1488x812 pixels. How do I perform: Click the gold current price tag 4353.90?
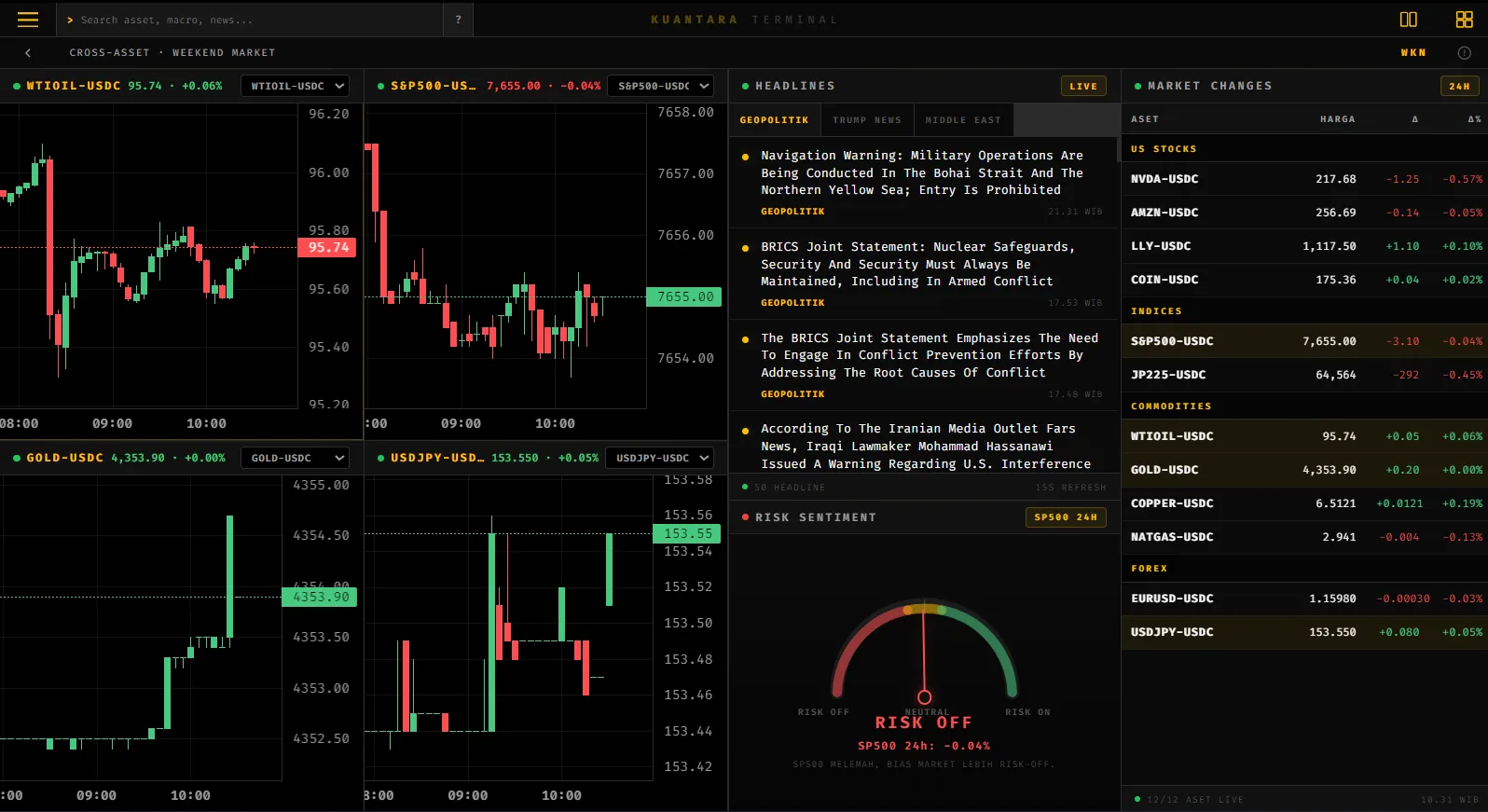click(x=320, y=597)
